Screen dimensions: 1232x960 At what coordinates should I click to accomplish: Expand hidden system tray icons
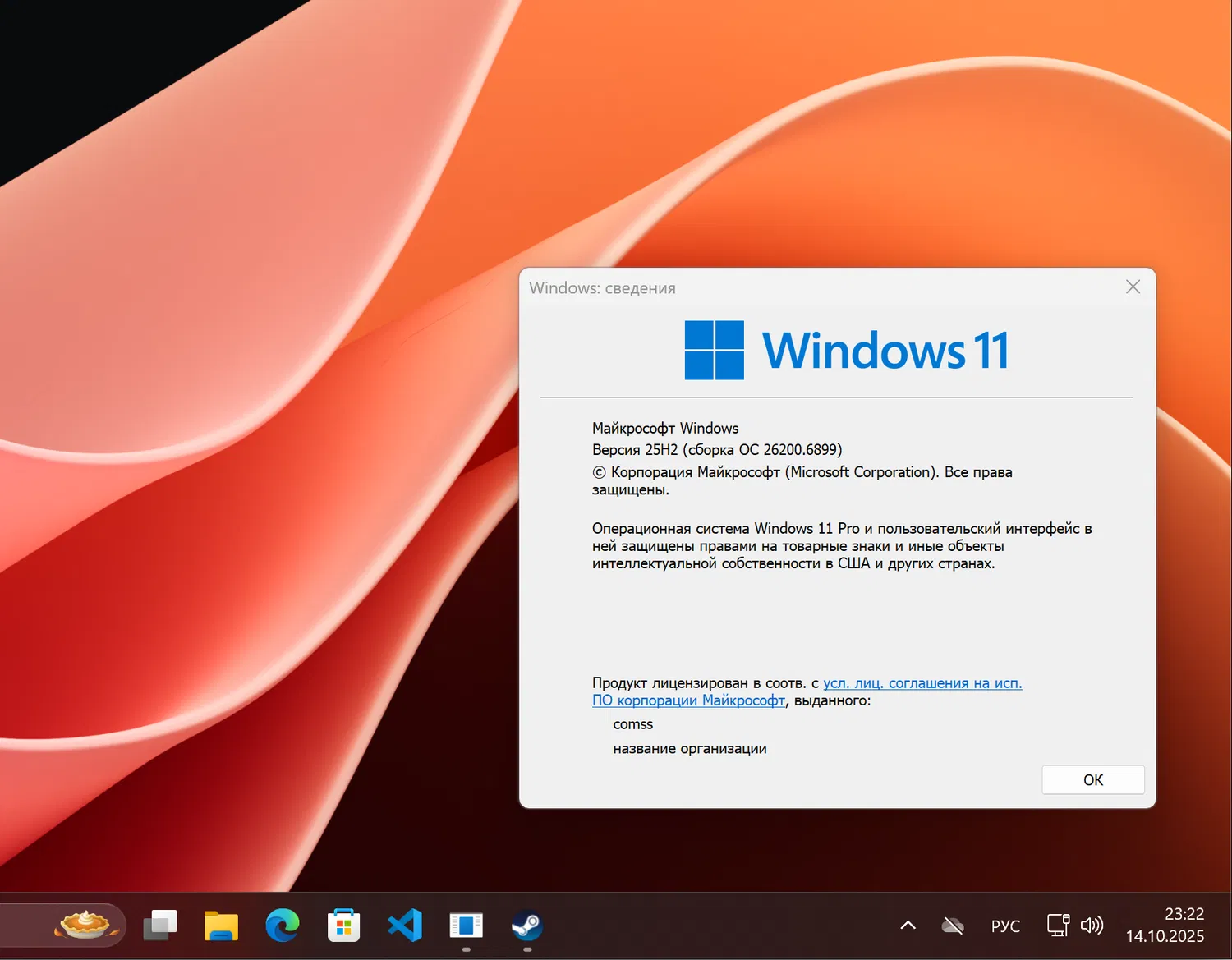click(907, 925)
